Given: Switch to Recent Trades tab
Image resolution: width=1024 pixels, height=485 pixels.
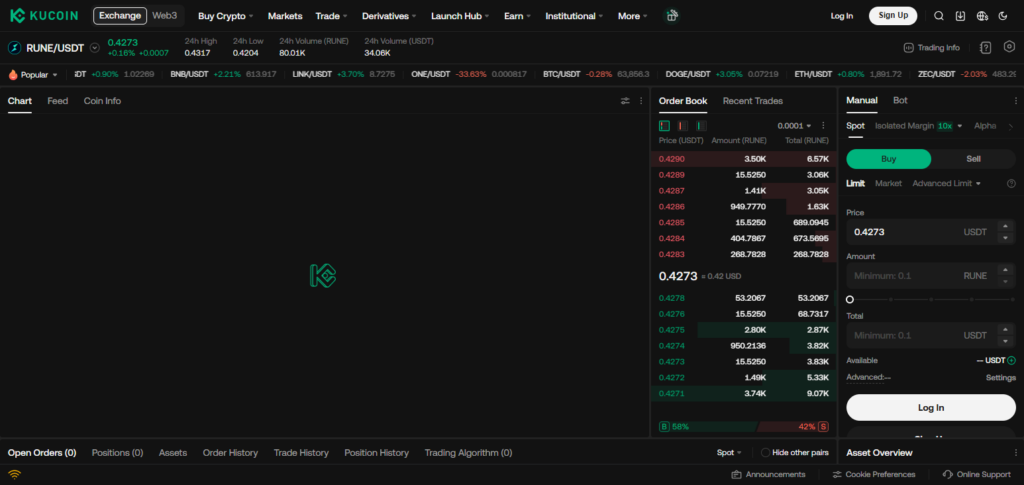Looking at the screenshot, I should [752, 101].
